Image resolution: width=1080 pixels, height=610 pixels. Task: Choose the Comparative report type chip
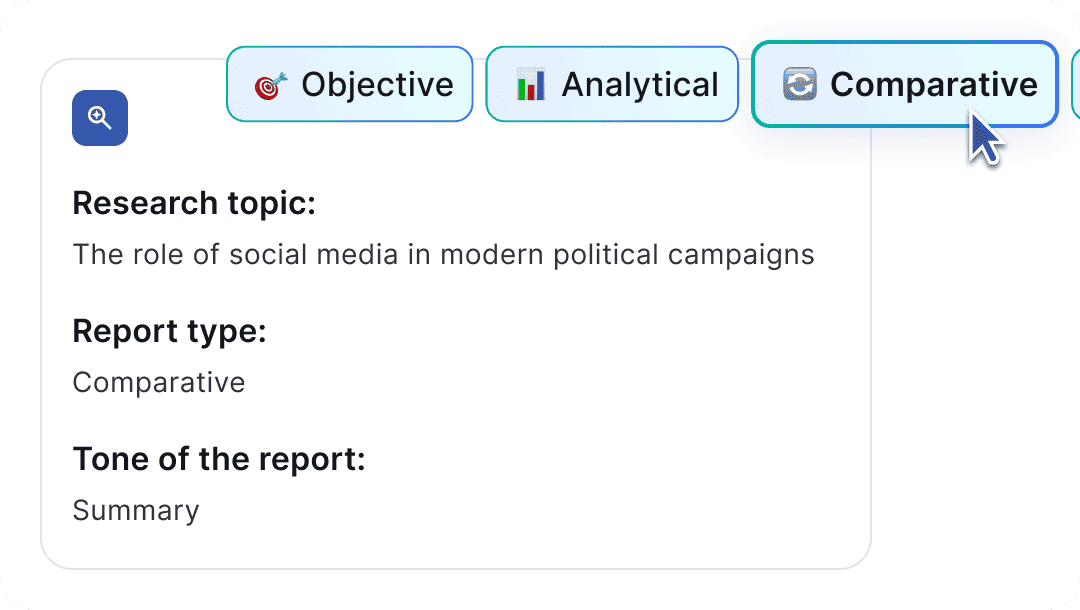[x=904, y=84]
